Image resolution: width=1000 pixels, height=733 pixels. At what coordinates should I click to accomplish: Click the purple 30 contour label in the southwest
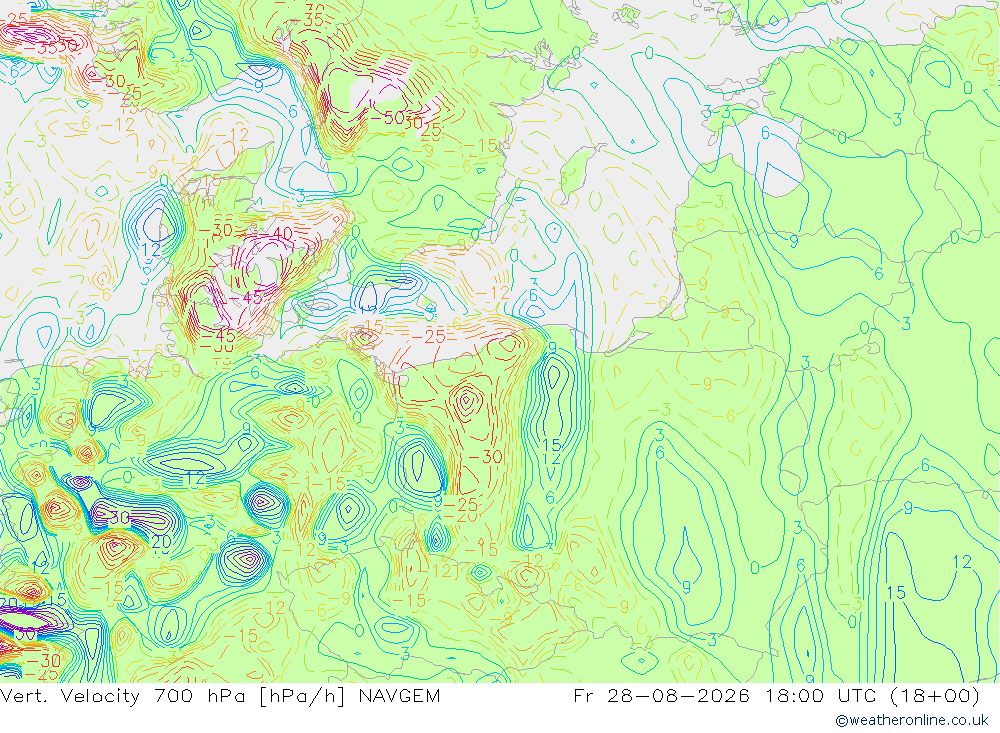pyautogui.click(x=120, y=517)
